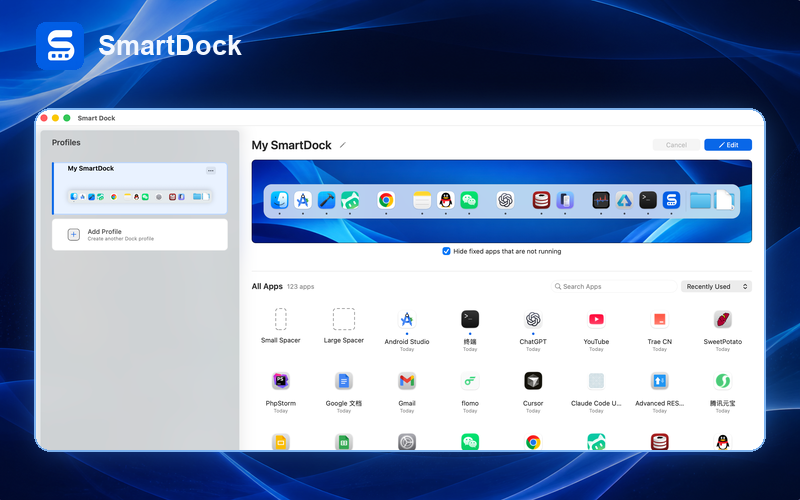Select Google 文档 in All Apps grid
Screen dimensions: 800x500
pyautogui.click(x=344, y=392)
